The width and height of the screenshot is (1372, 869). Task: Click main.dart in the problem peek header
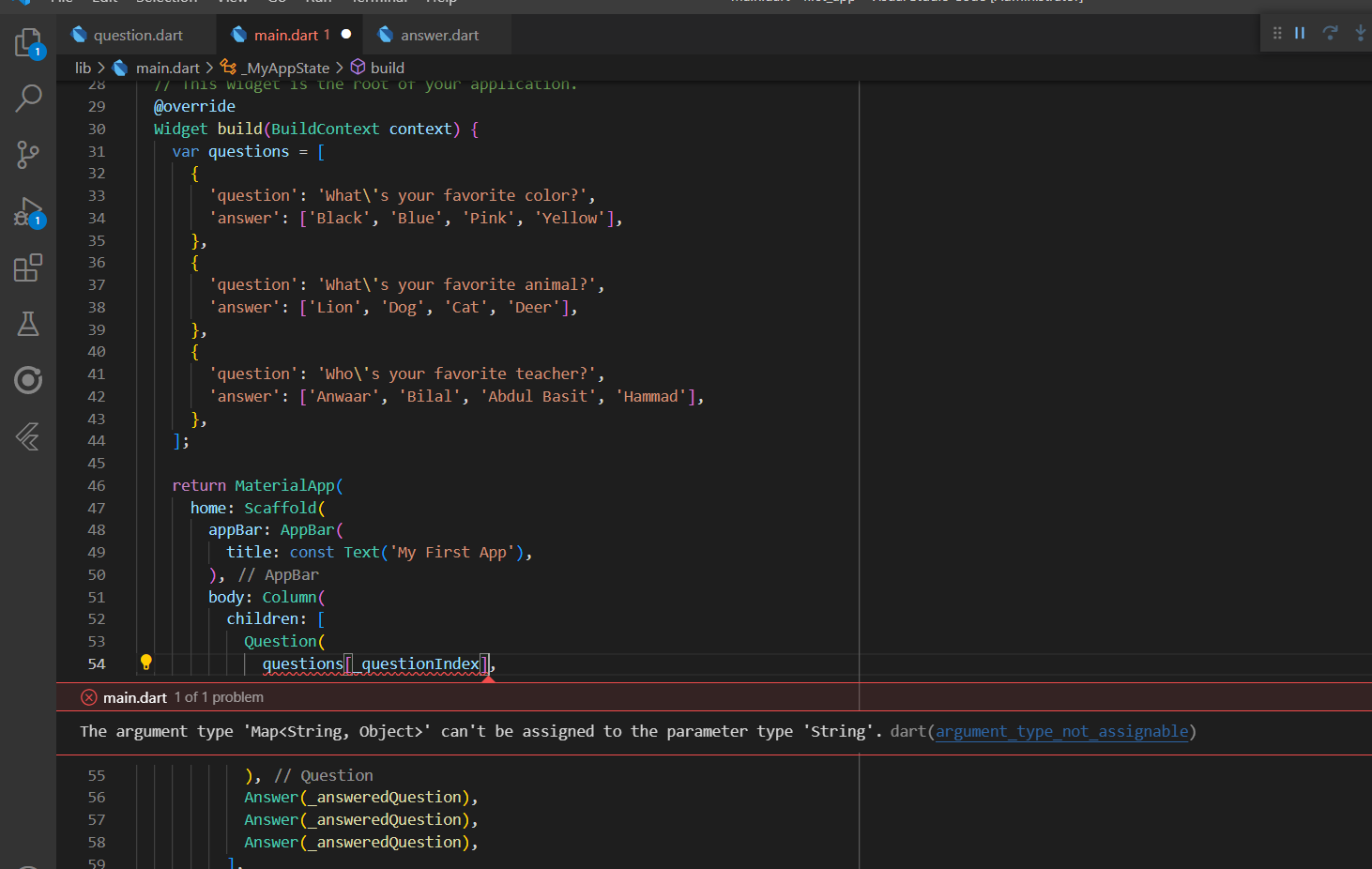point(135,697)
